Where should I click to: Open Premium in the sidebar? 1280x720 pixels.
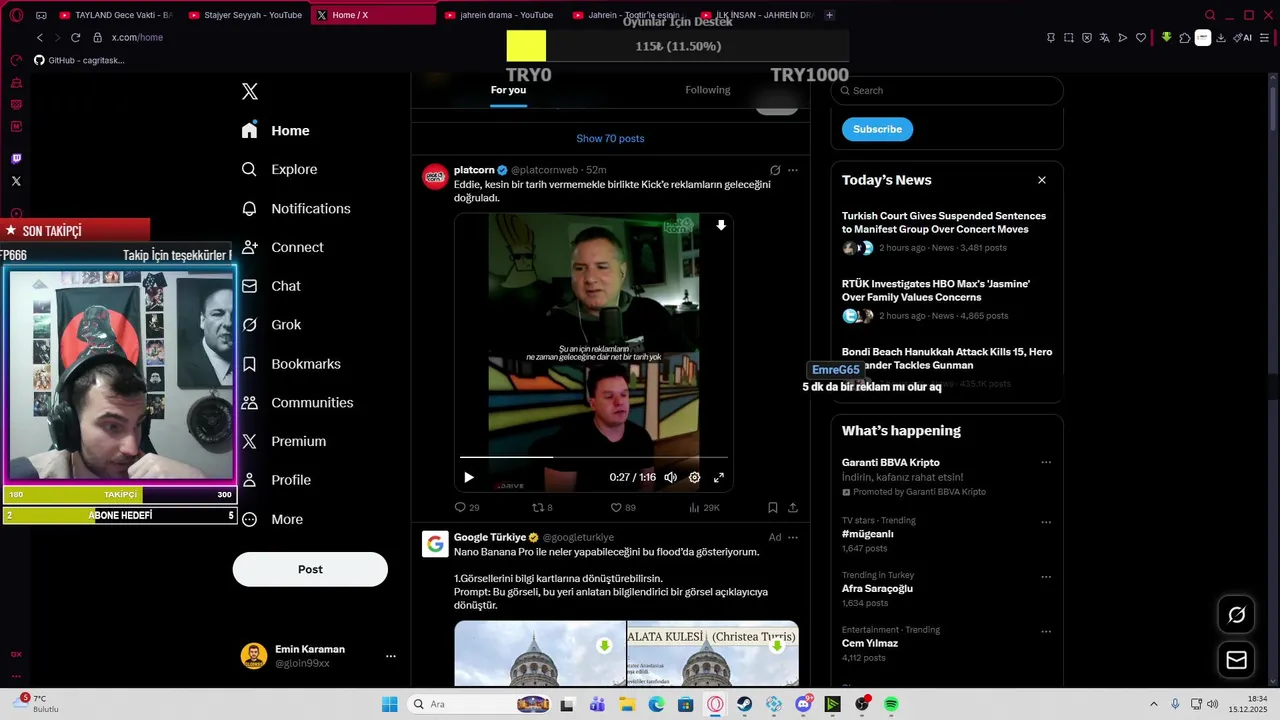click(284, 441)
